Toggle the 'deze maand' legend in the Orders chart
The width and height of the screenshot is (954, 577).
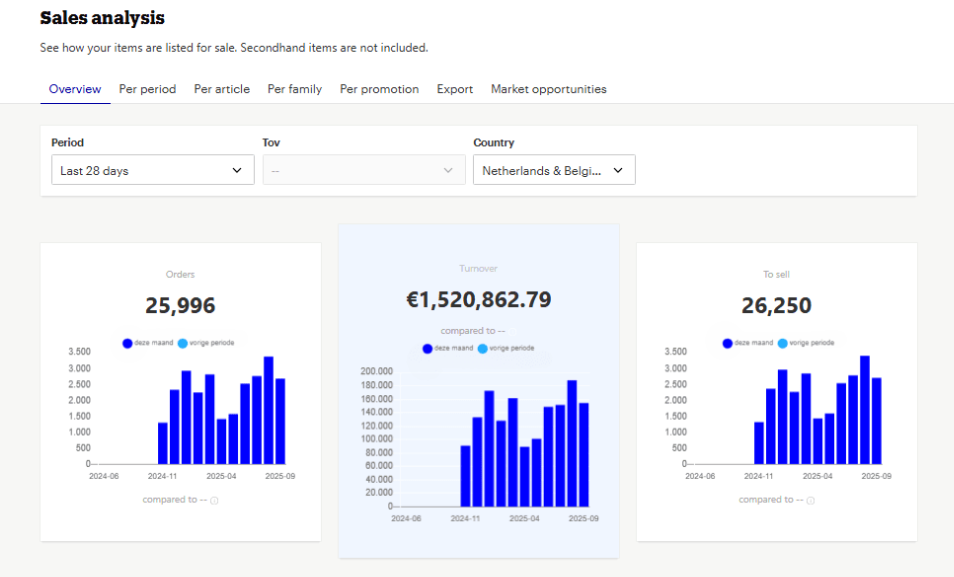(148, 343)
